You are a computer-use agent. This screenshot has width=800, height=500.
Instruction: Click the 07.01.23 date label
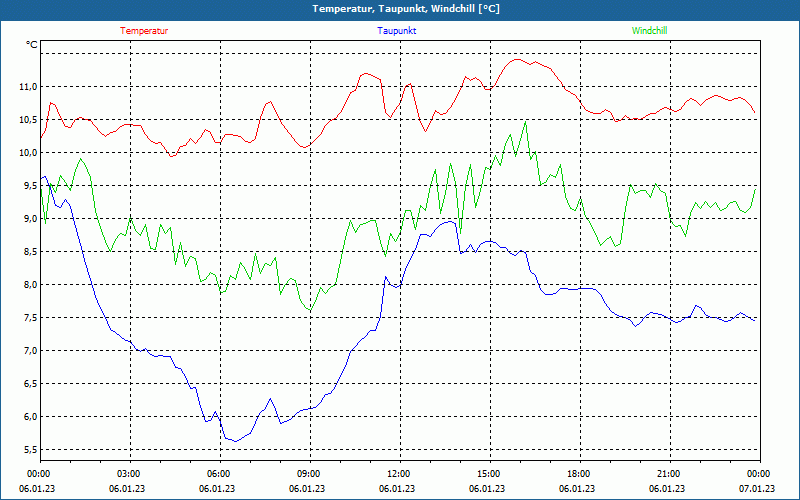pos(757,489)
